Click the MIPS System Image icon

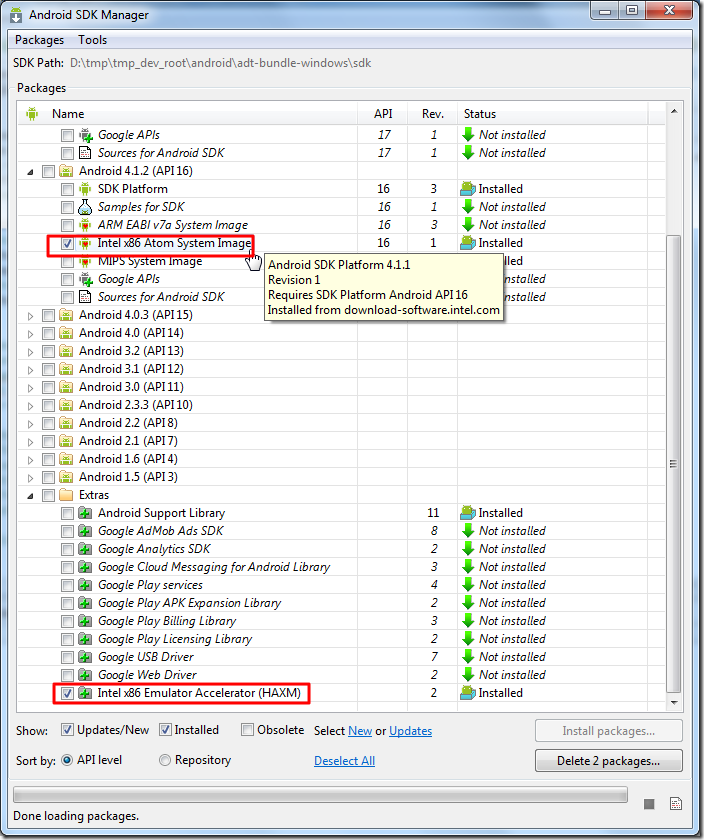pyautogui.click(x=85, y=261)
